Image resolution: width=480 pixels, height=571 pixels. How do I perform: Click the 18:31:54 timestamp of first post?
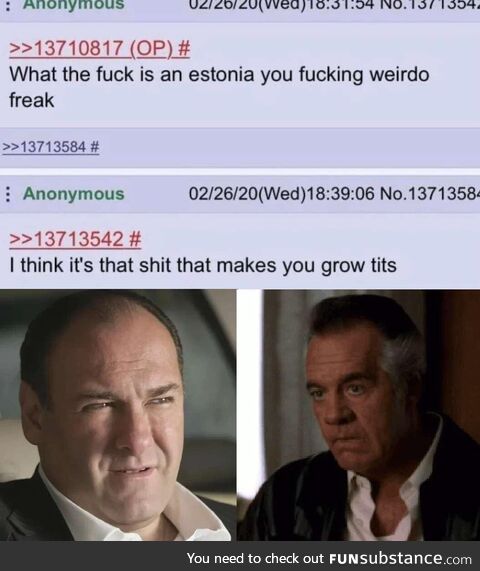(x=341, y=4)
